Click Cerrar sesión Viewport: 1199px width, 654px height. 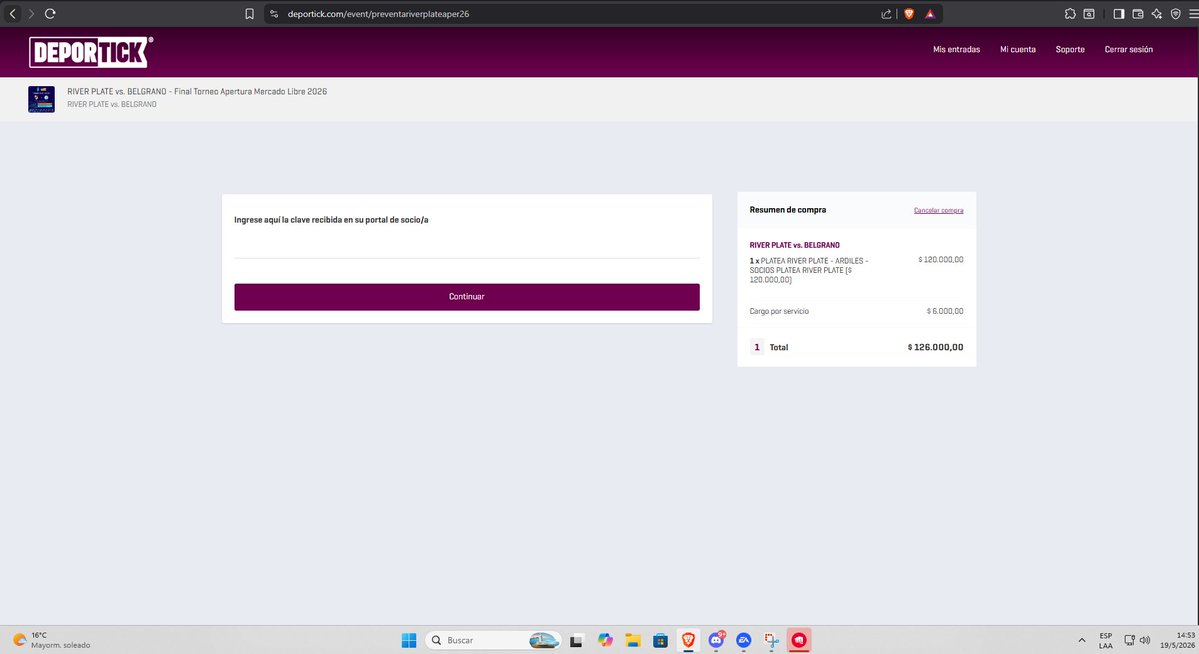1129,50
